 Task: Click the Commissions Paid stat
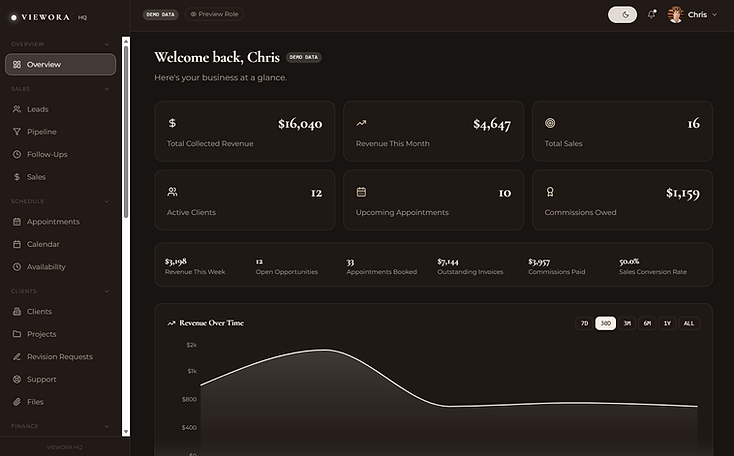tap(557, 266)
